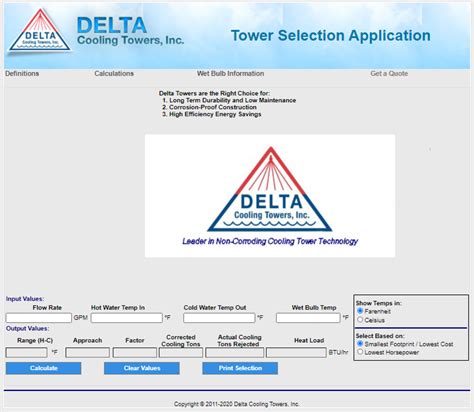Click the DELTA Cooling Towers, Inc. header text
The width and height of the screenshot is (474, 412).
tap(130, 31)
